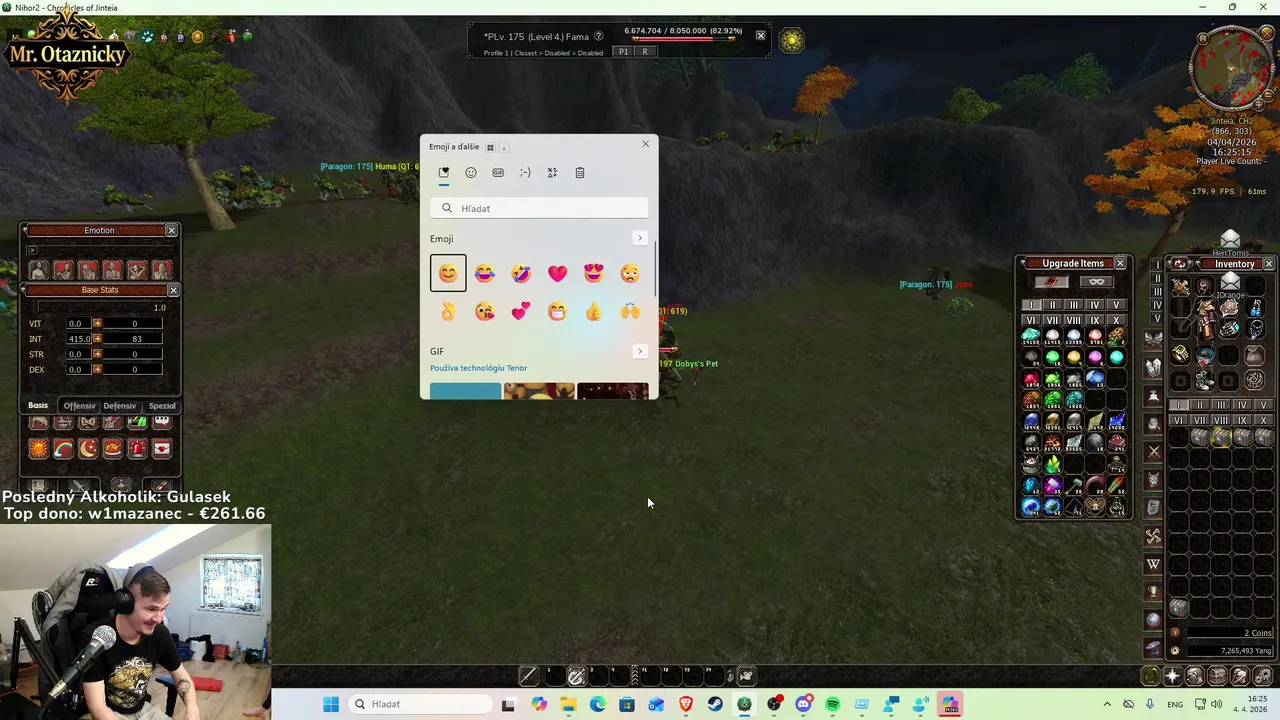Open Inventory page IX
The height and width of the screenshot is (720, 1280).
click(1242, 421)
